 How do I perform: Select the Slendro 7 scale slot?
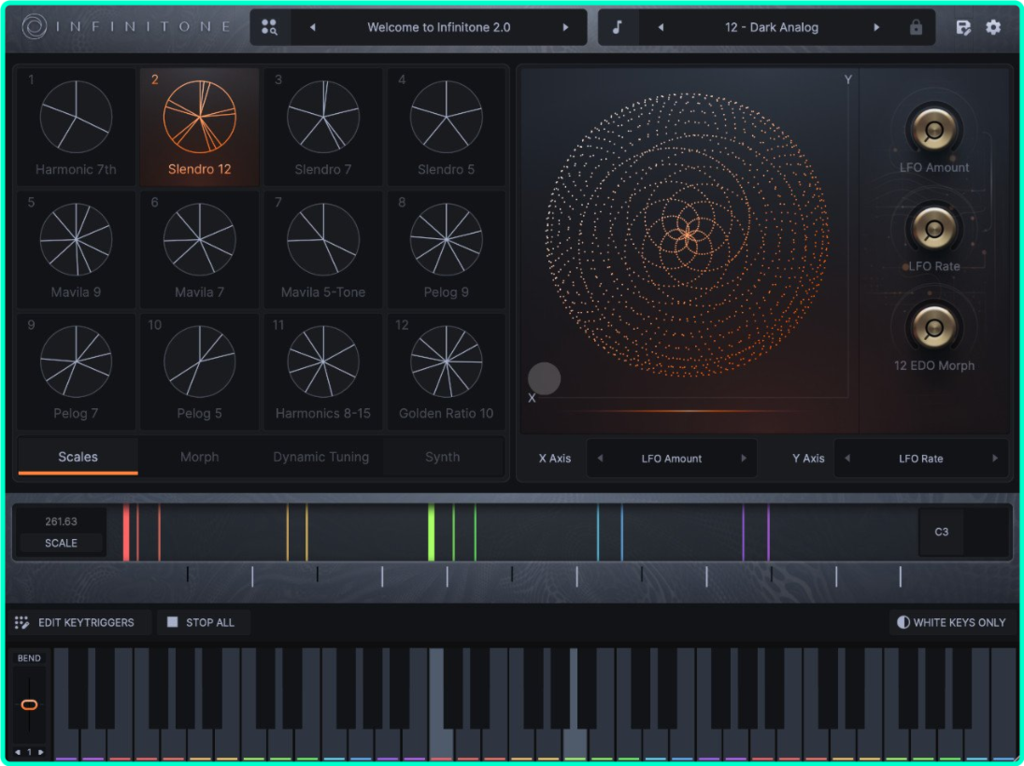click(x=323, y=127)
